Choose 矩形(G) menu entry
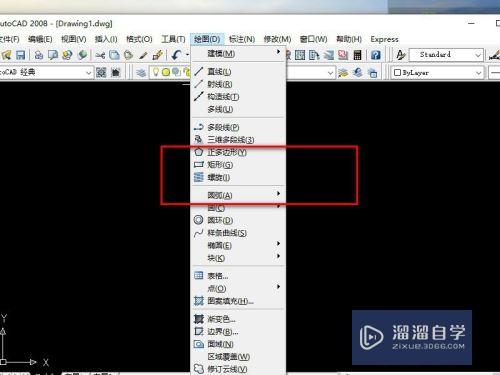The height and width of the screenshot is (375, 500). 238,165
